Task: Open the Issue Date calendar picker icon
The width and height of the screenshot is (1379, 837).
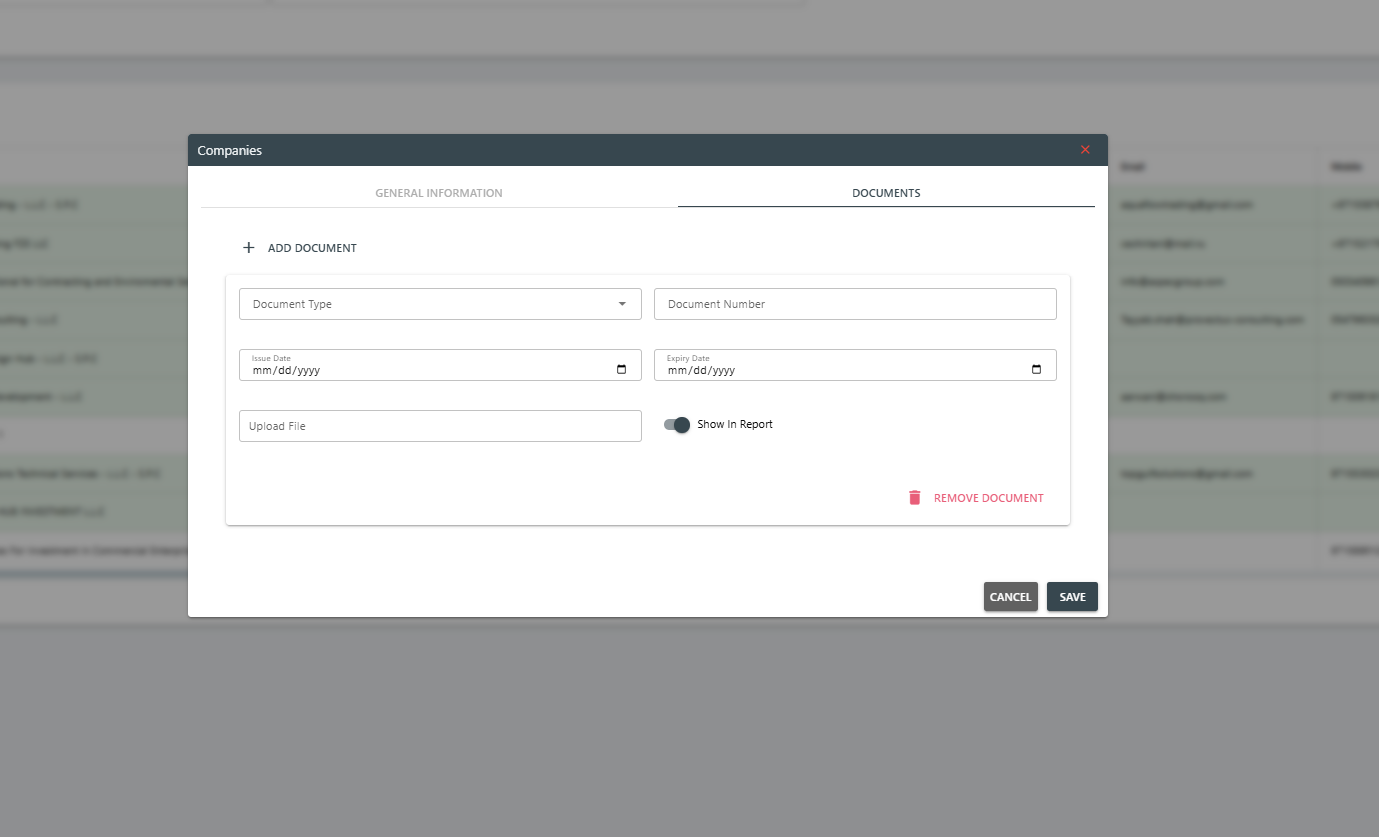Action: [x=621, y=369]
